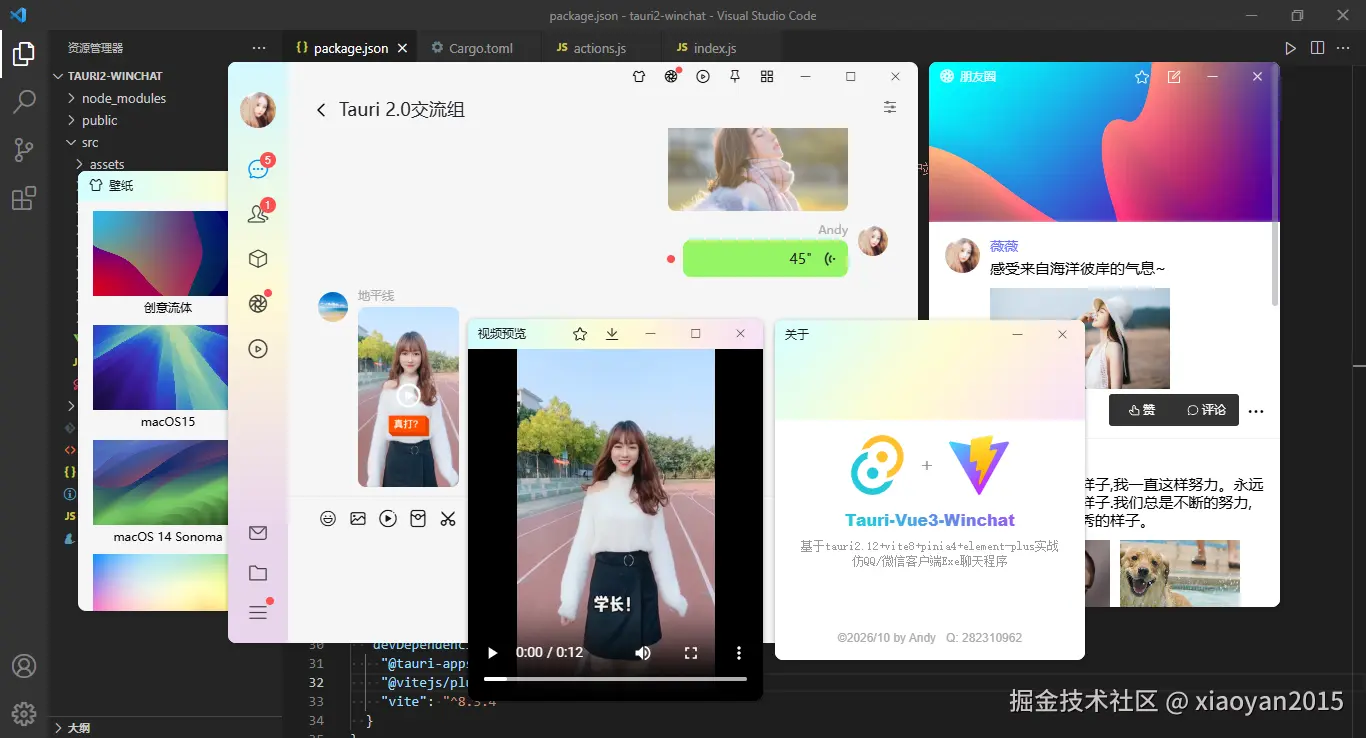Screen dimensions: 1366x738
Task: Open the chat messages icon with badge 5
Action: (258, 169)
